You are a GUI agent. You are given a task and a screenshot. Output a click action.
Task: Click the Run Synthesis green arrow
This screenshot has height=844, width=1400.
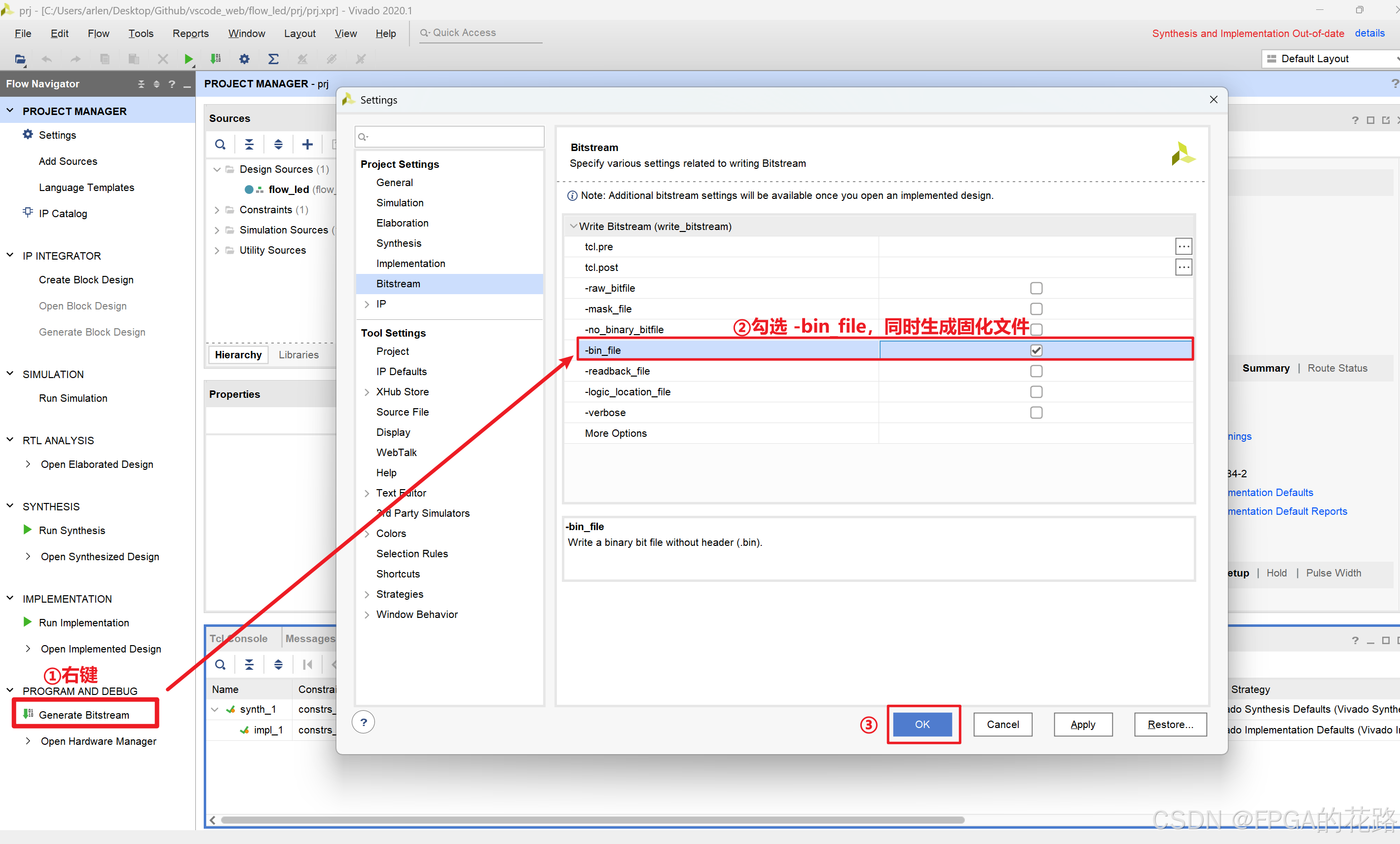pyautogui.click(x=27, y=530)
